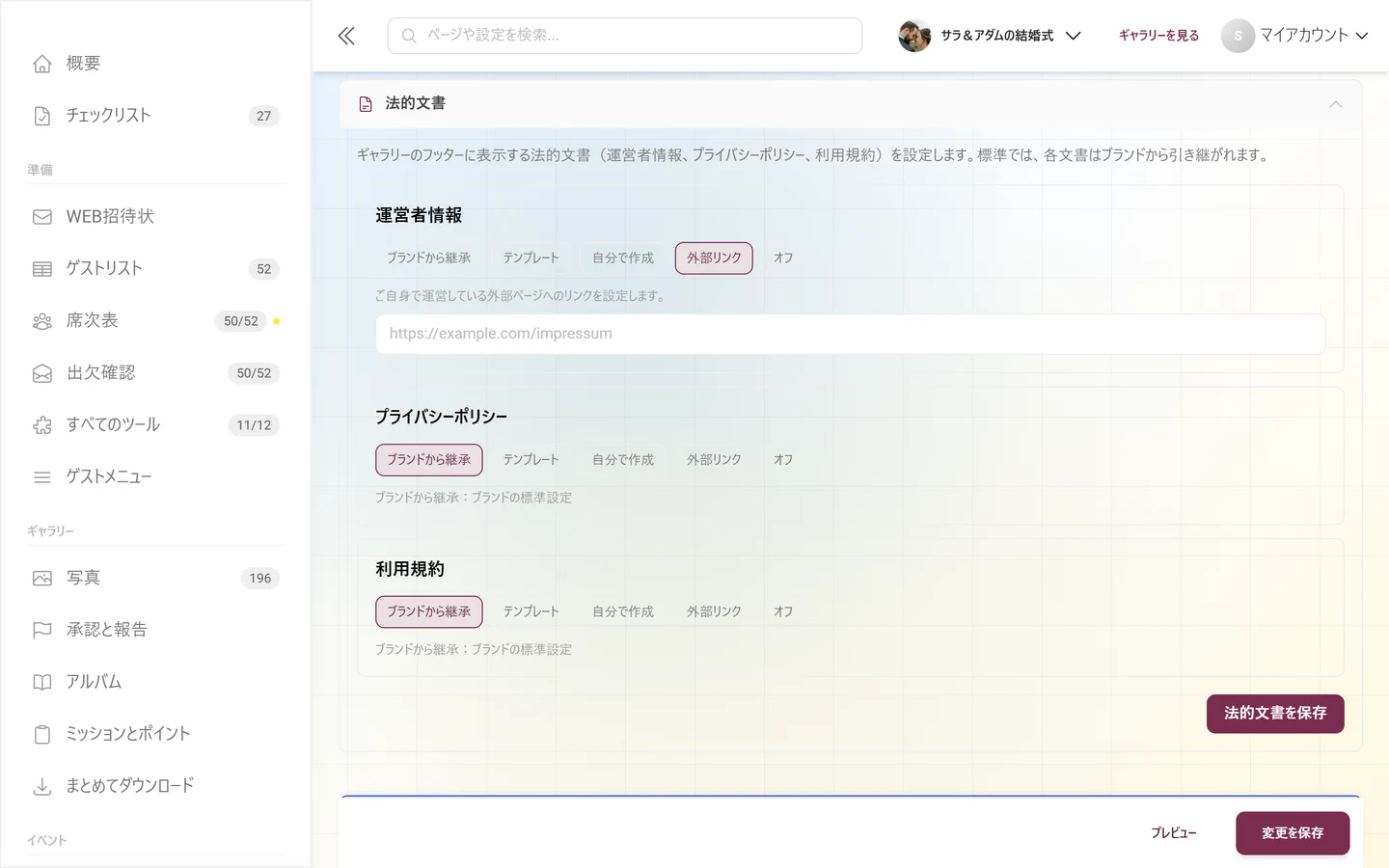This screenshot has height=868, width=1389.
Task: Open the ゲストメニュー lines icon
Action: [x=42, y=477]
